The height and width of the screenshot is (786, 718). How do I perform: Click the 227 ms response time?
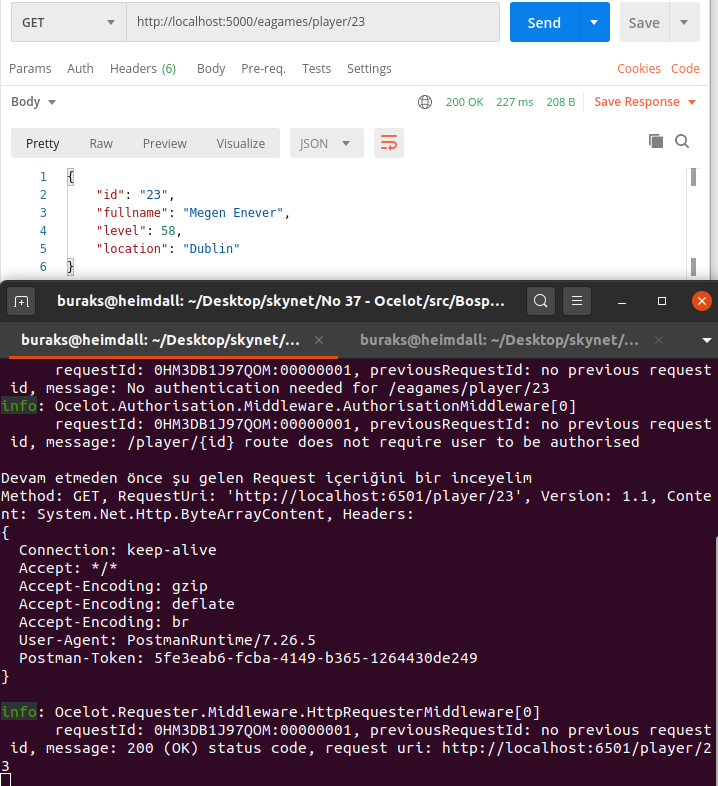(x=514, y=102)
